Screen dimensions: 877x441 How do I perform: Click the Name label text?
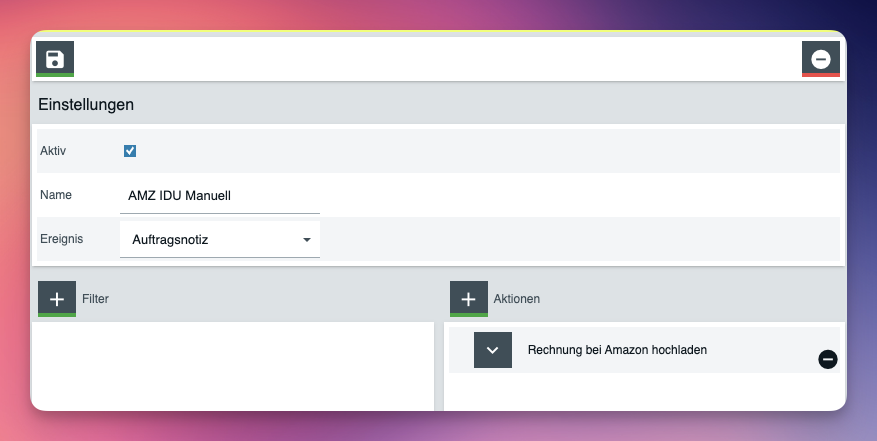56,195
